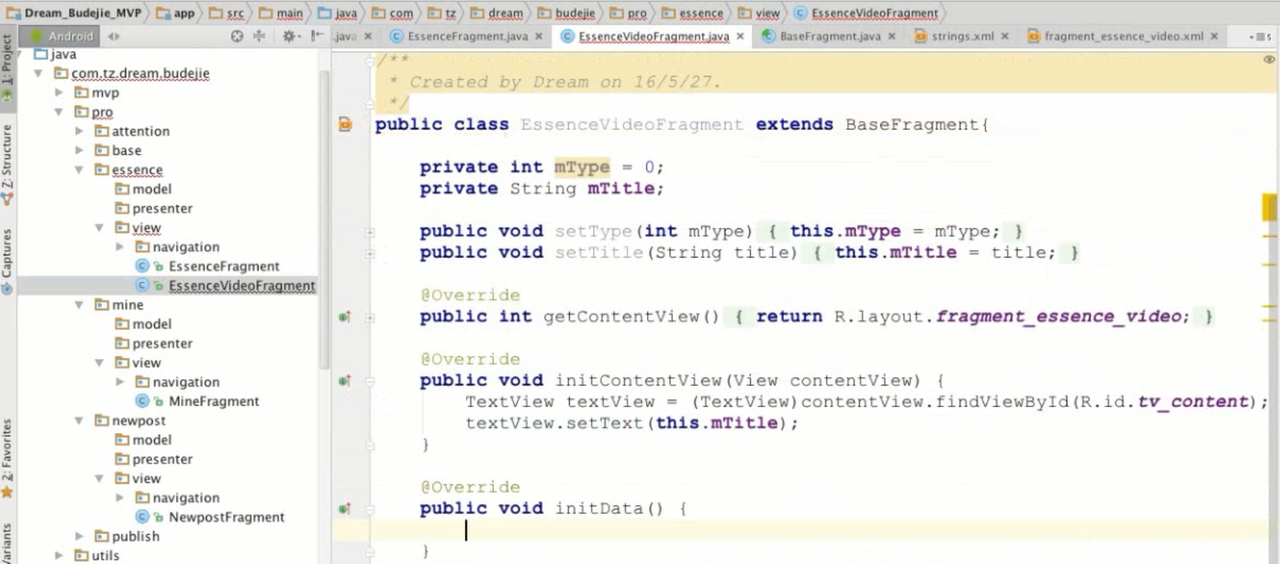Expand the publish package arrow
This screenshot has width=1280, height=564.
click(80, 536)
